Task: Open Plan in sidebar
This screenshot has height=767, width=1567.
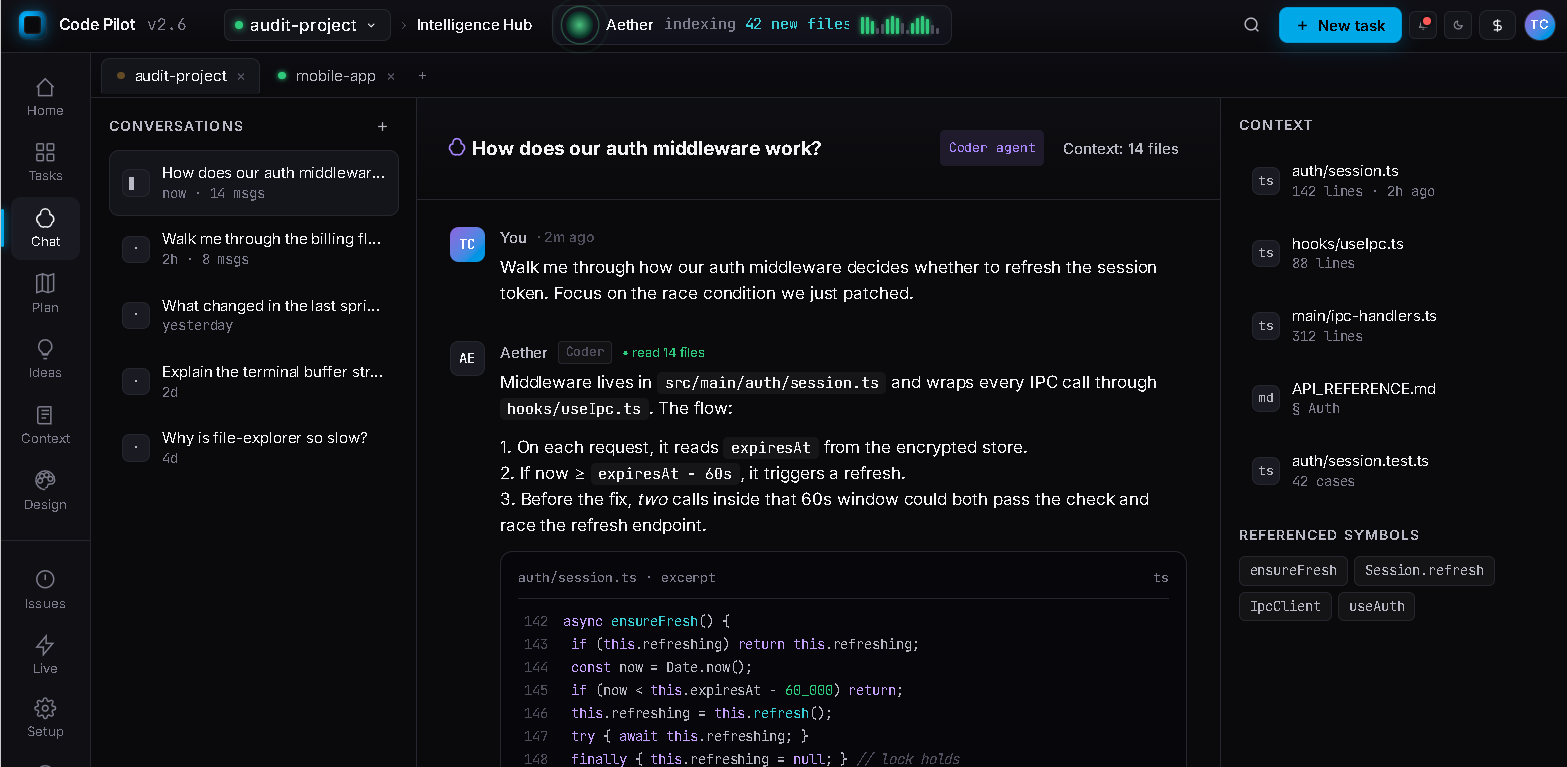Action: [x=45, y=294]
